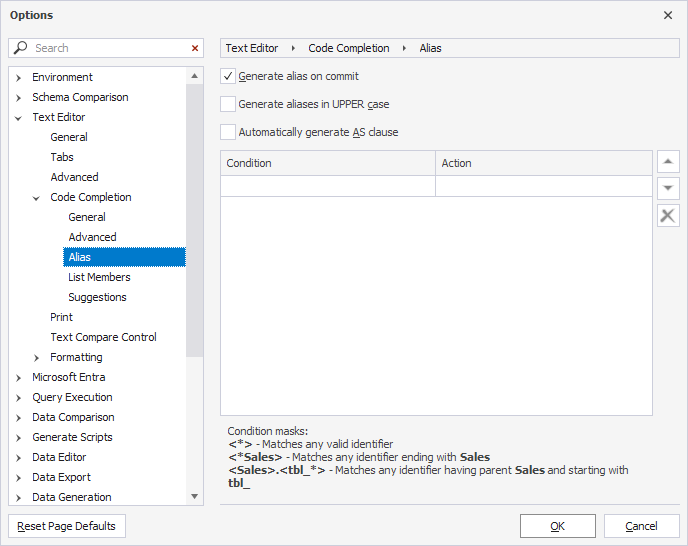Enable Generate aliases in UPPER case
688x546 pixels.
[x=228, y=104]
